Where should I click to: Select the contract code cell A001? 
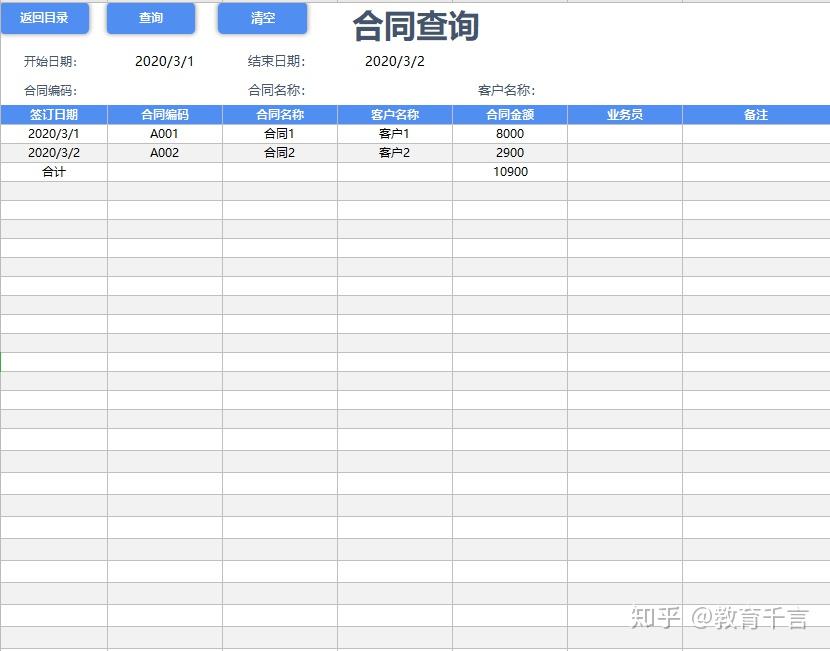[165, 134]
